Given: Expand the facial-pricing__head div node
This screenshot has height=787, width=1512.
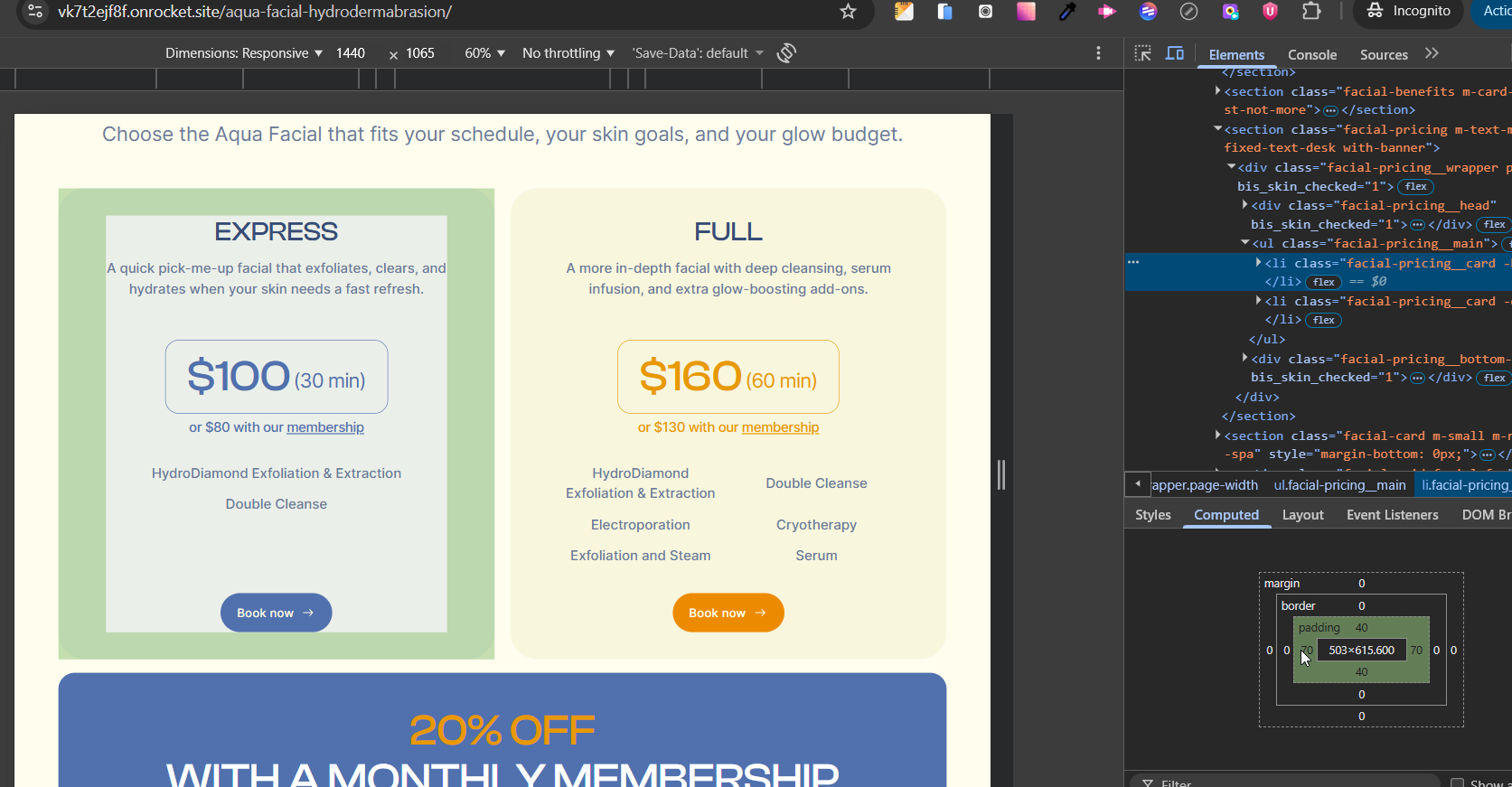Looking at the screenshot, I should (x=1245, y=205).
